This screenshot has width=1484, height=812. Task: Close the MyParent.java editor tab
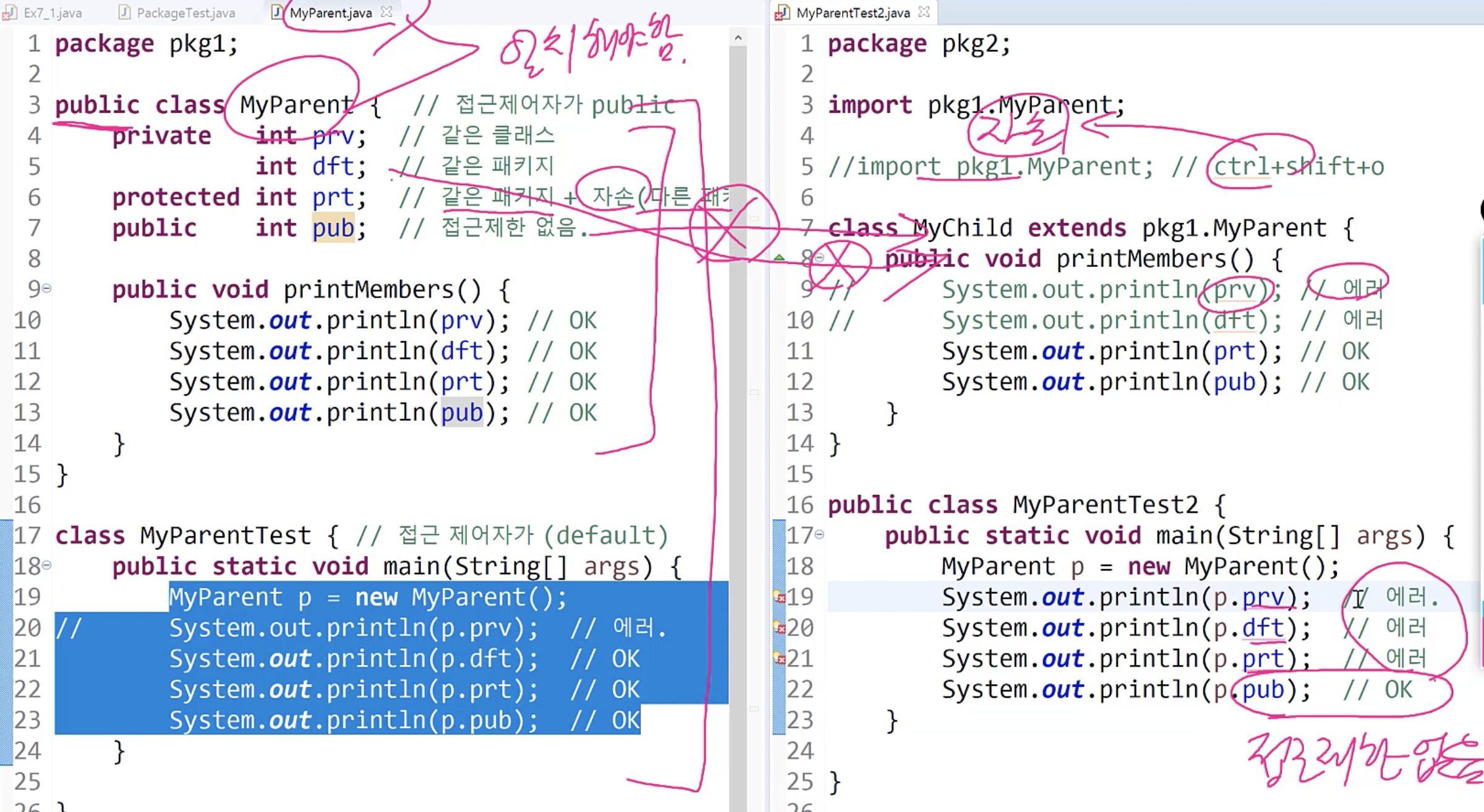386,12
